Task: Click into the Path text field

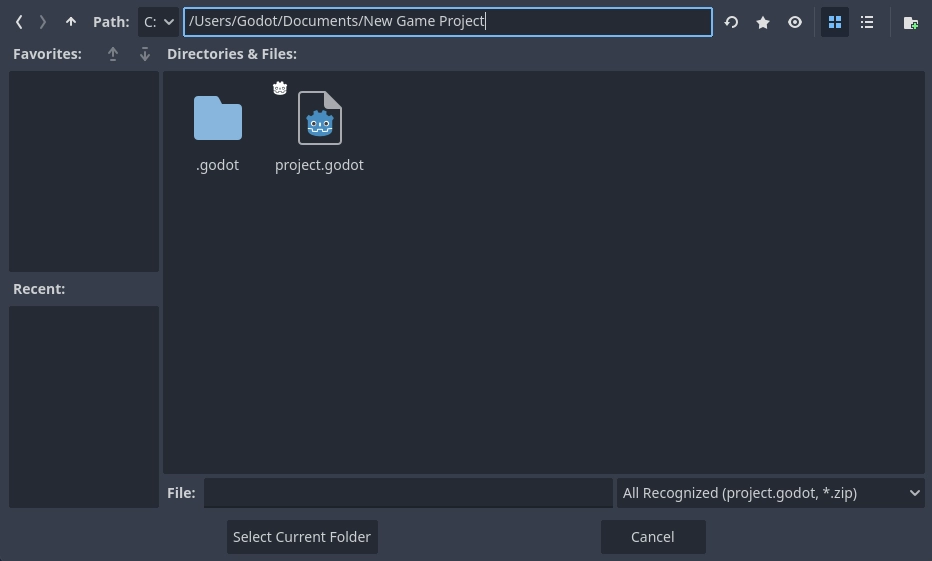Action: [x=447, y=22]
